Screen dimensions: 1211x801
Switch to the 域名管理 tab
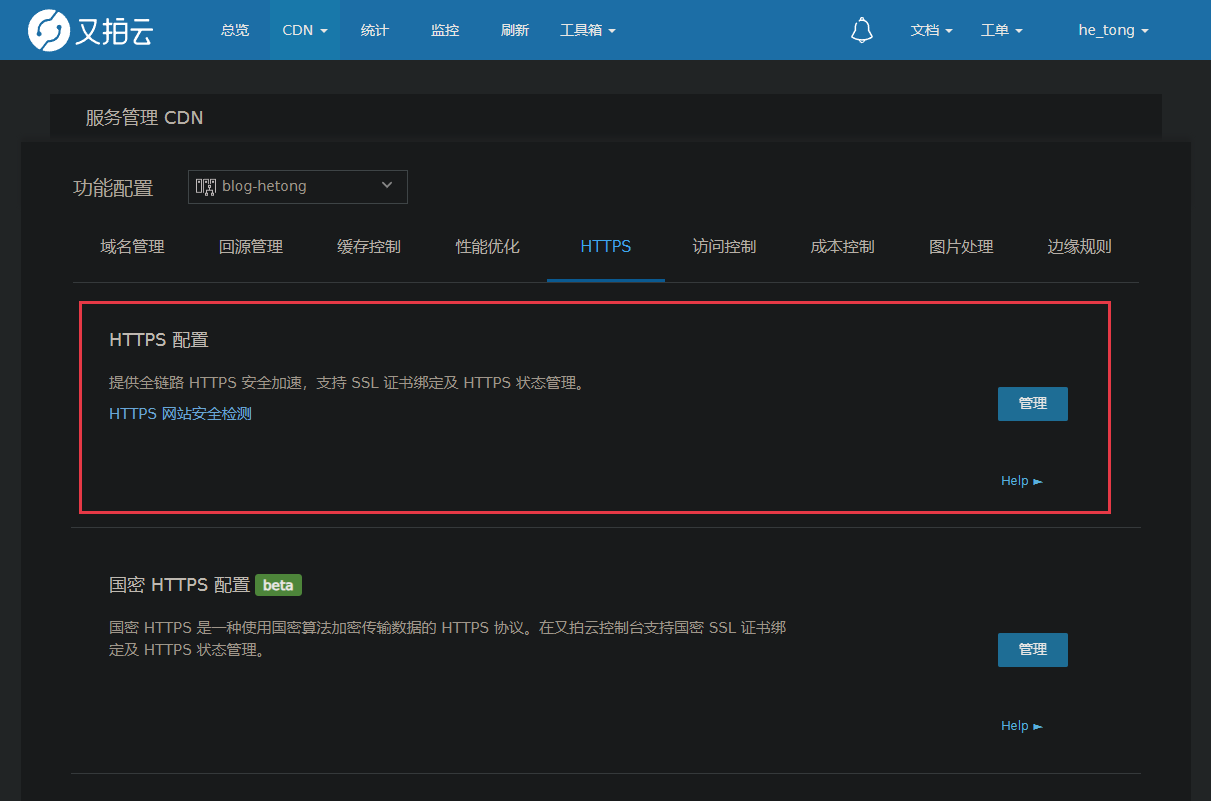pyautogui.click(x=132, y=246)
